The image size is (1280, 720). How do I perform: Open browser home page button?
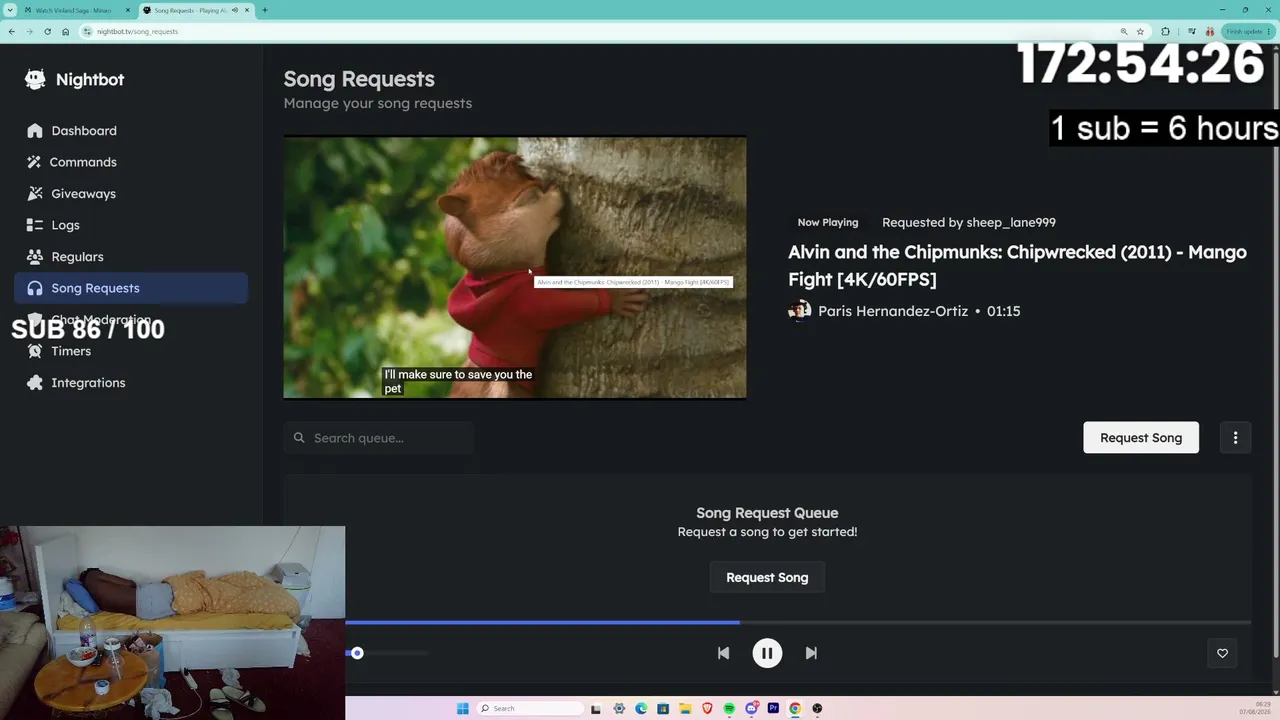pyautogui.click(x=65, y=32)
